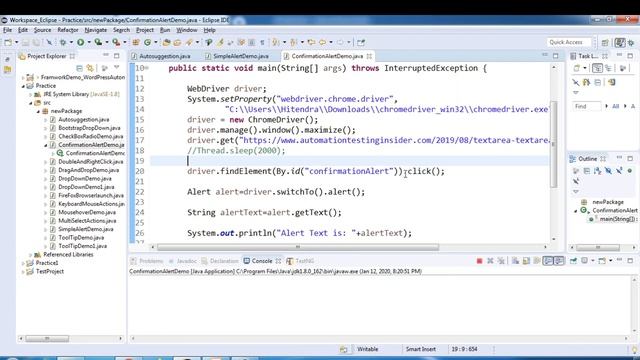
Task: Click the New Java Package toolbar icon
Action: tap(136, 42)
